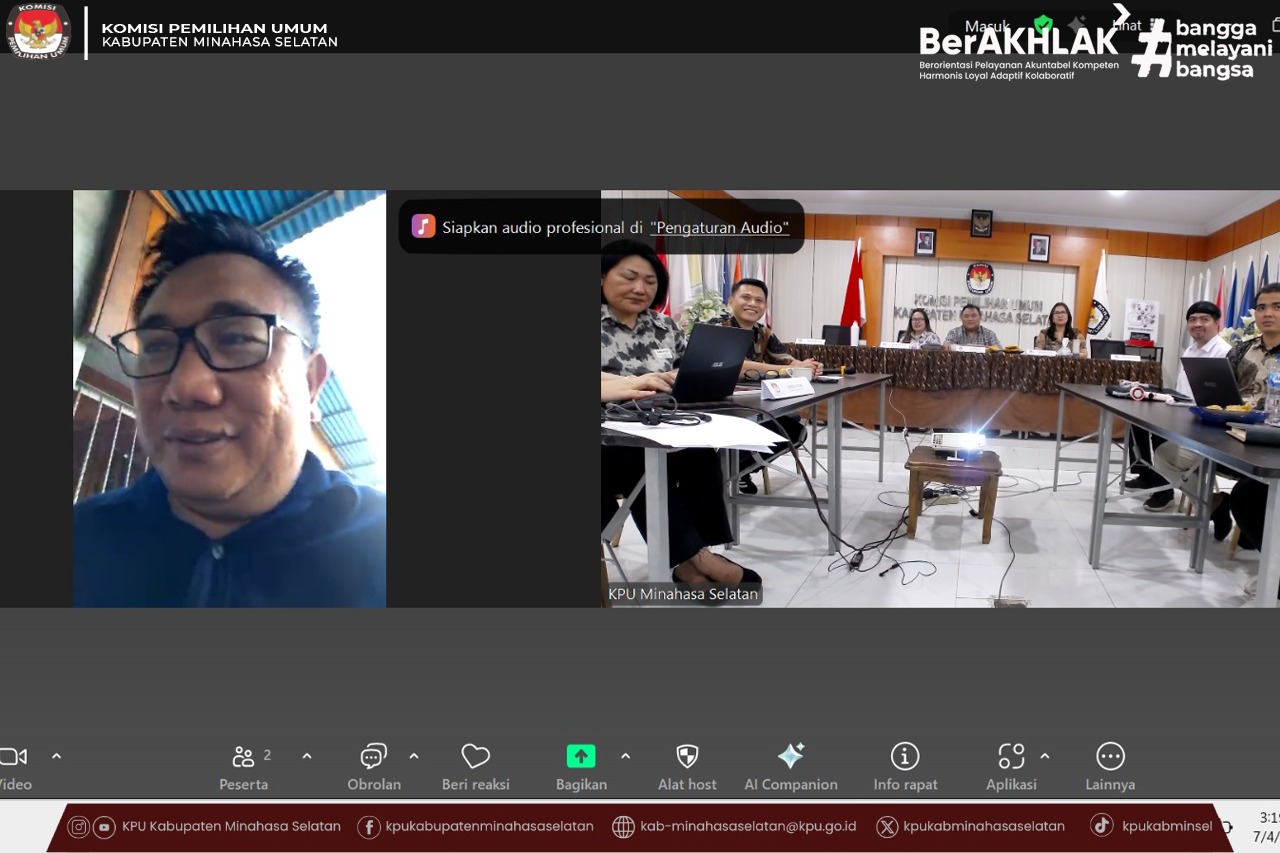Launch AI Companion sparkle icon
Image resolution: width=1280 pixels, height=853 pixels.
(791, 757)
